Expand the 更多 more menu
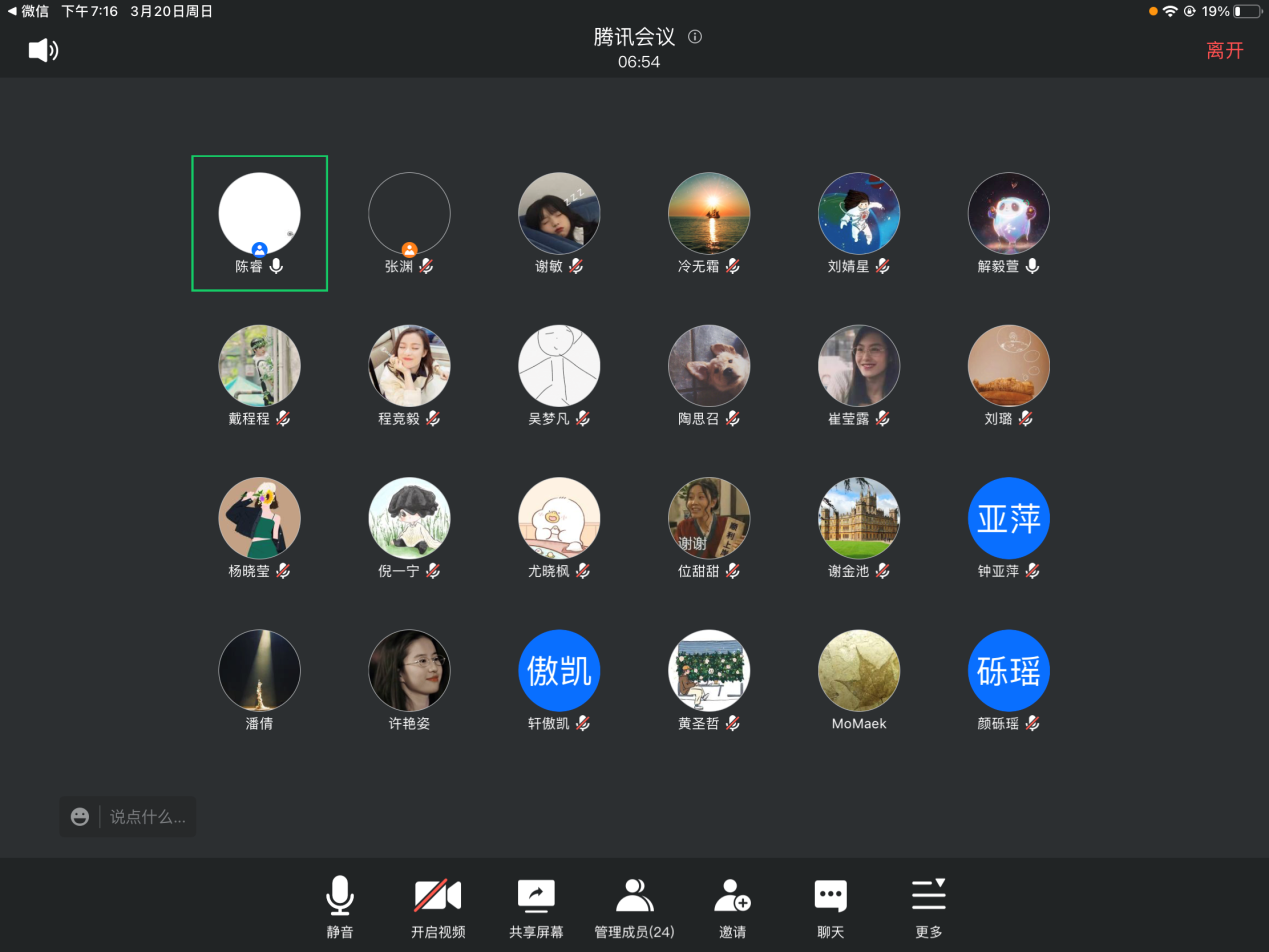 click(x=928, y=896)
